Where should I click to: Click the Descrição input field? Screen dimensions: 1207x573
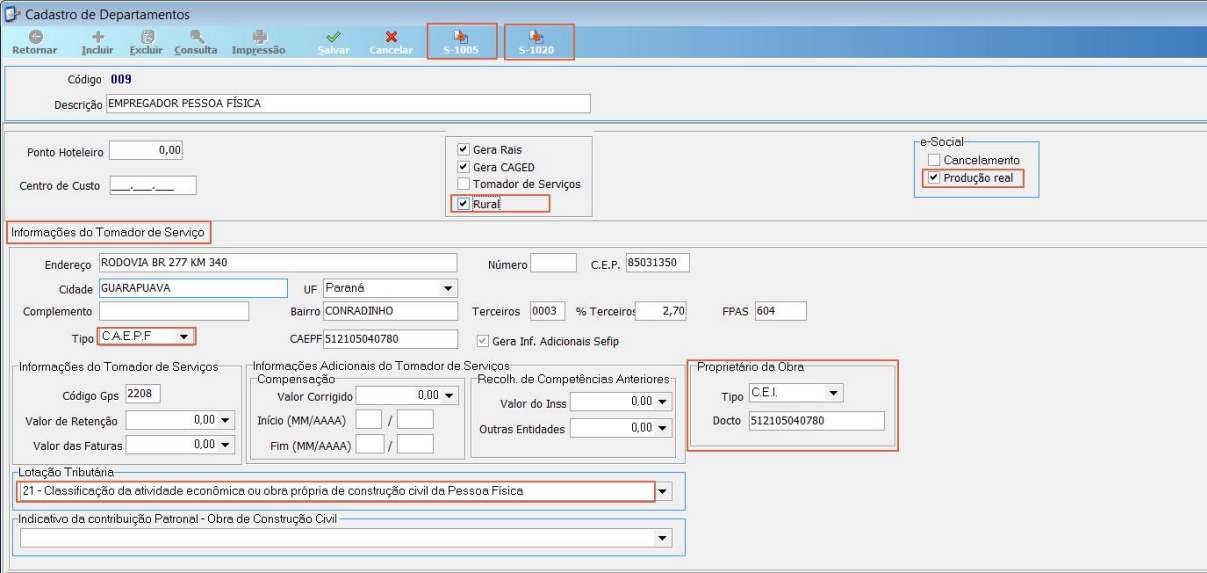point(348,104)
